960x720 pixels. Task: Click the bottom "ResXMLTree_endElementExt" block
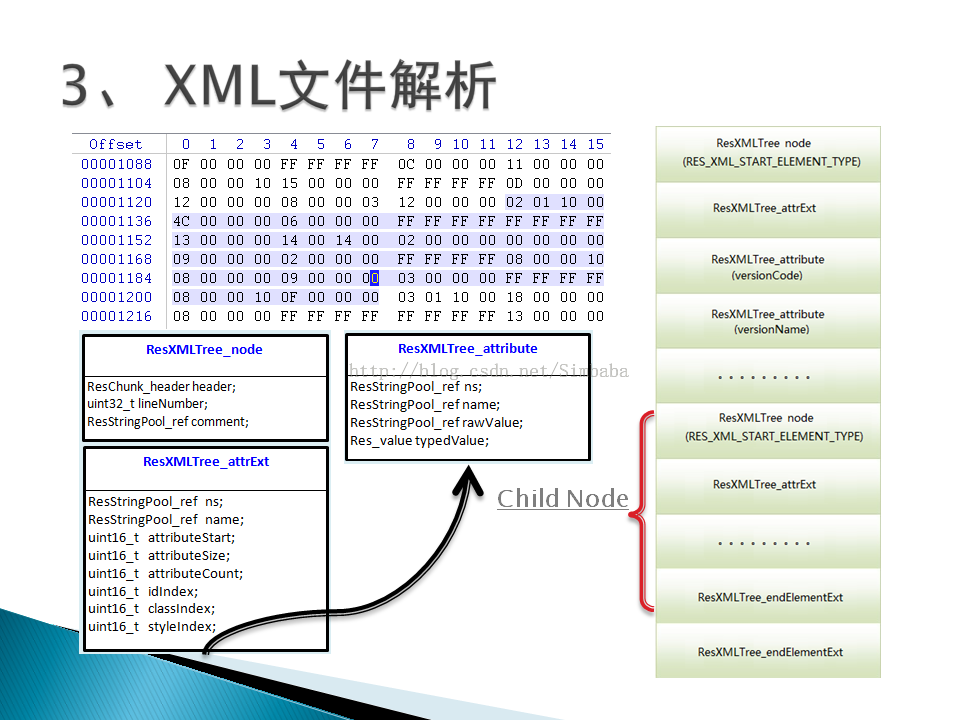pyautogui.click(x=768, y=651)
